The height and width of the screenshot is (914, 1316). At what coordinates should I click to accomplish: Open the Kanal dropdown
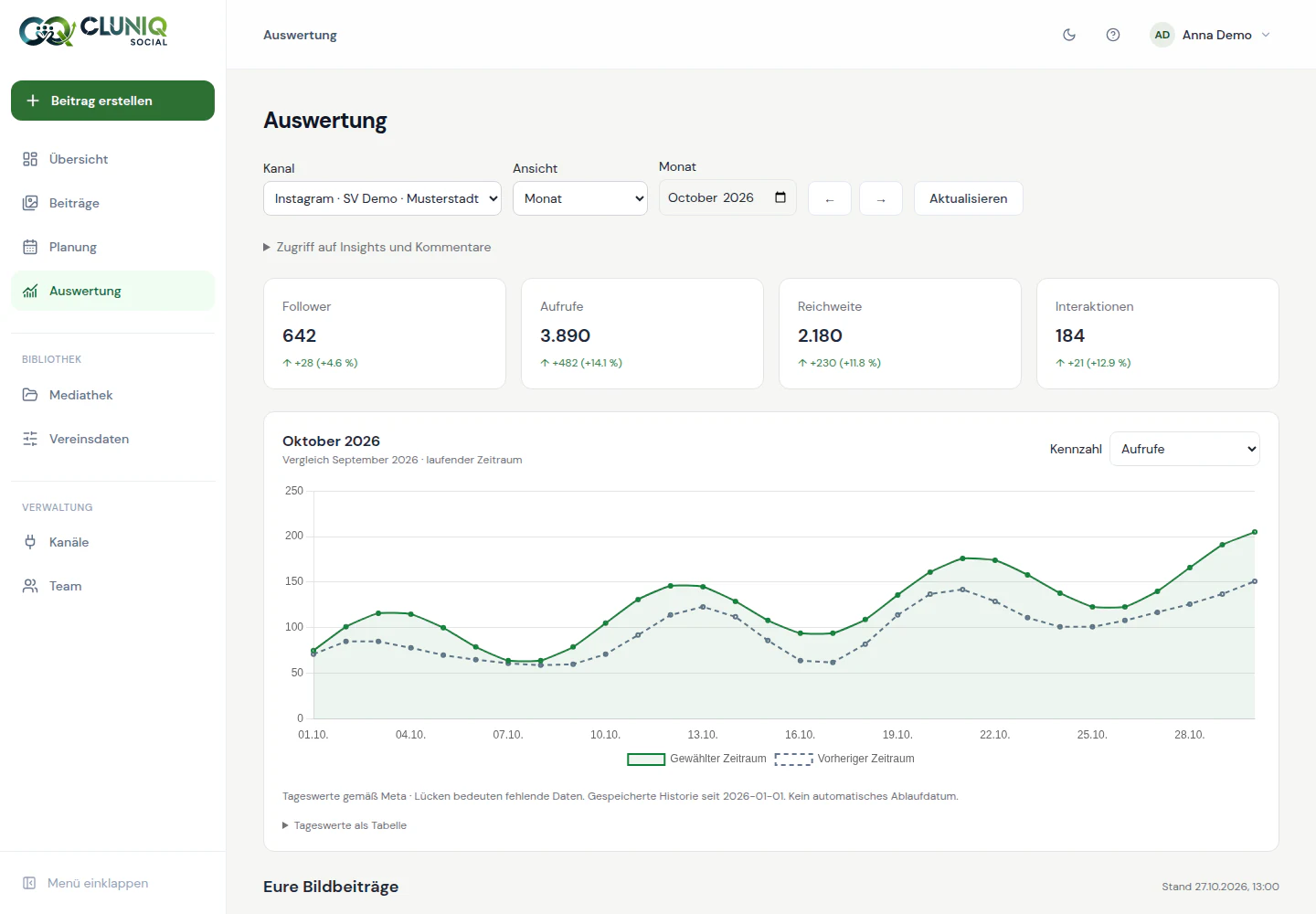pos(382,198)
